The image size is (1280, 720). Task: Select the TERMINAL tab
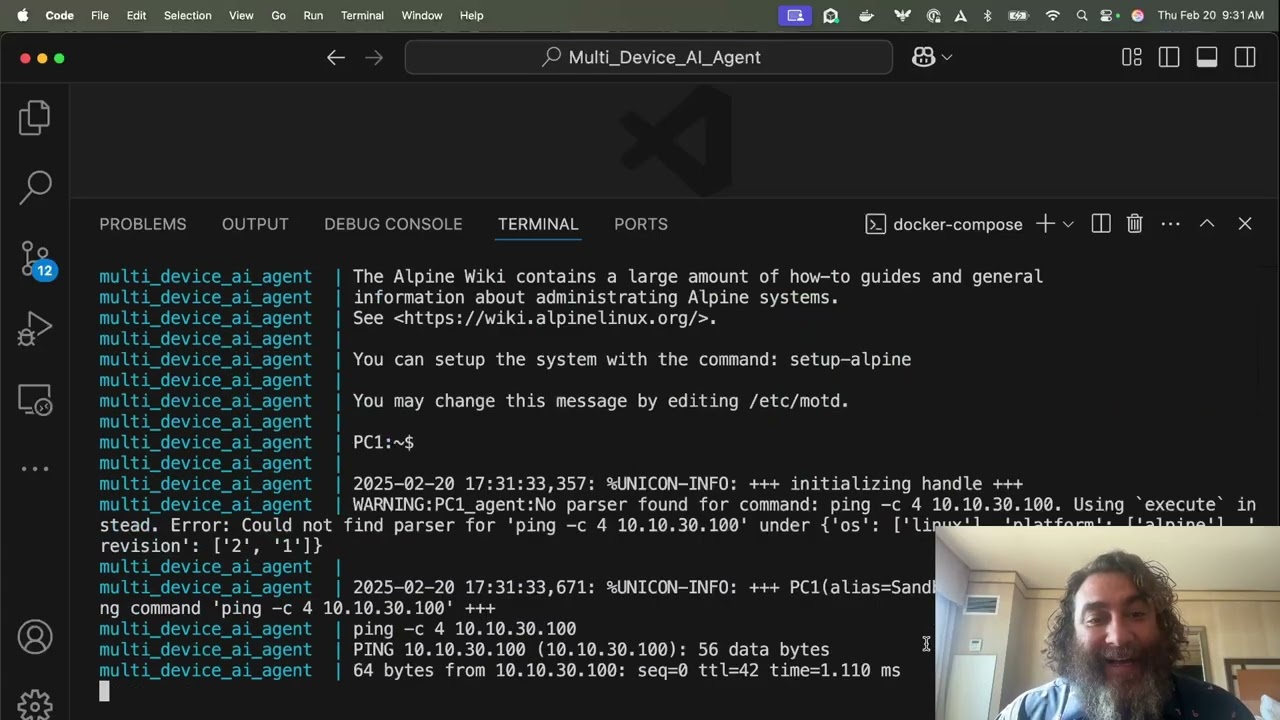click(538, 224)
